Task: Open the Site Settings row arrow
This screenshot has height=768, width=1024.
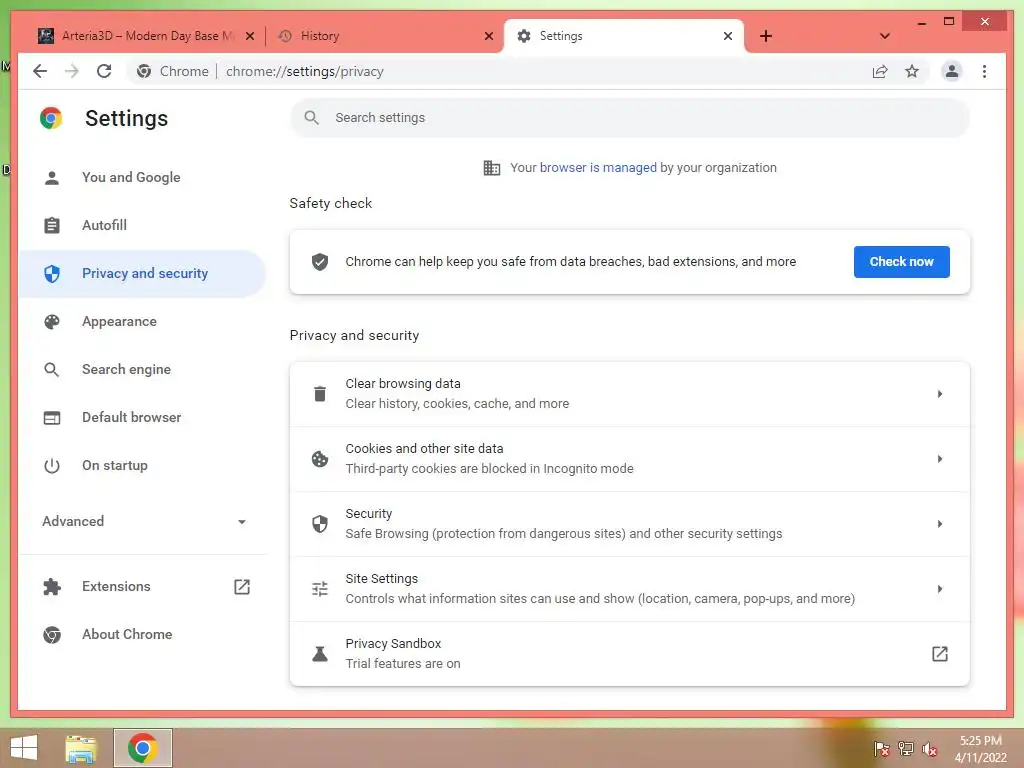Action: coord(940,589)
